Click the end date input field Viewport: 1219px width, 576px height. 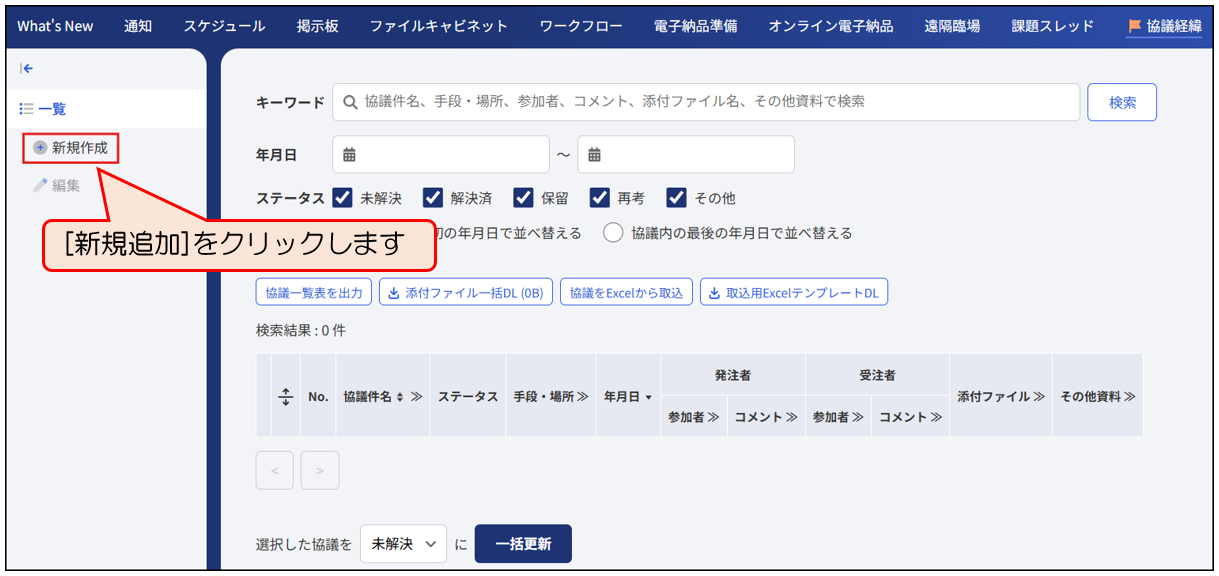[686, 155]
